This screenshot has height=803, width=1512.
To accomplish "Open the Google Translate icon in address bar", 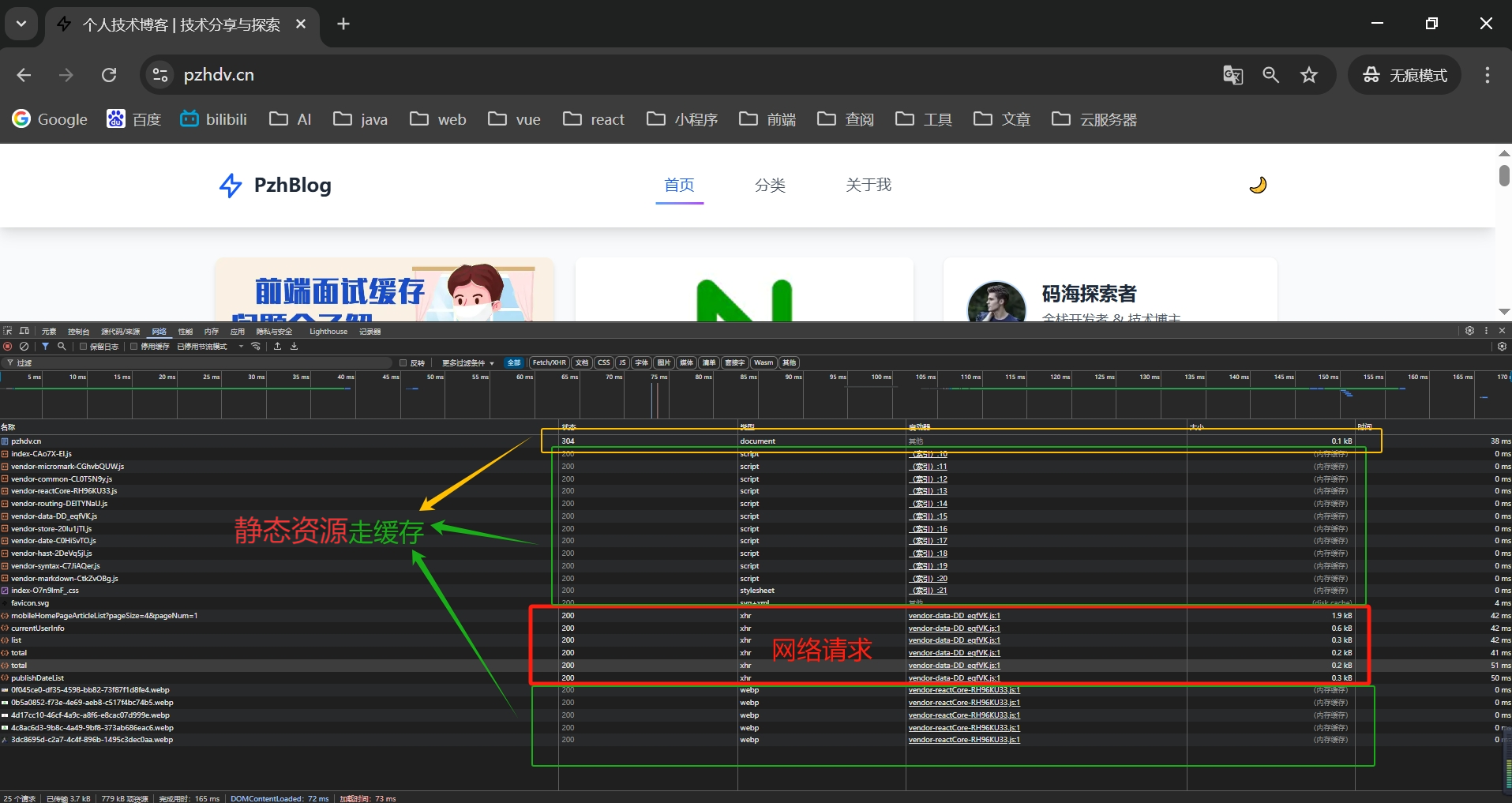I will (1232, 75).
